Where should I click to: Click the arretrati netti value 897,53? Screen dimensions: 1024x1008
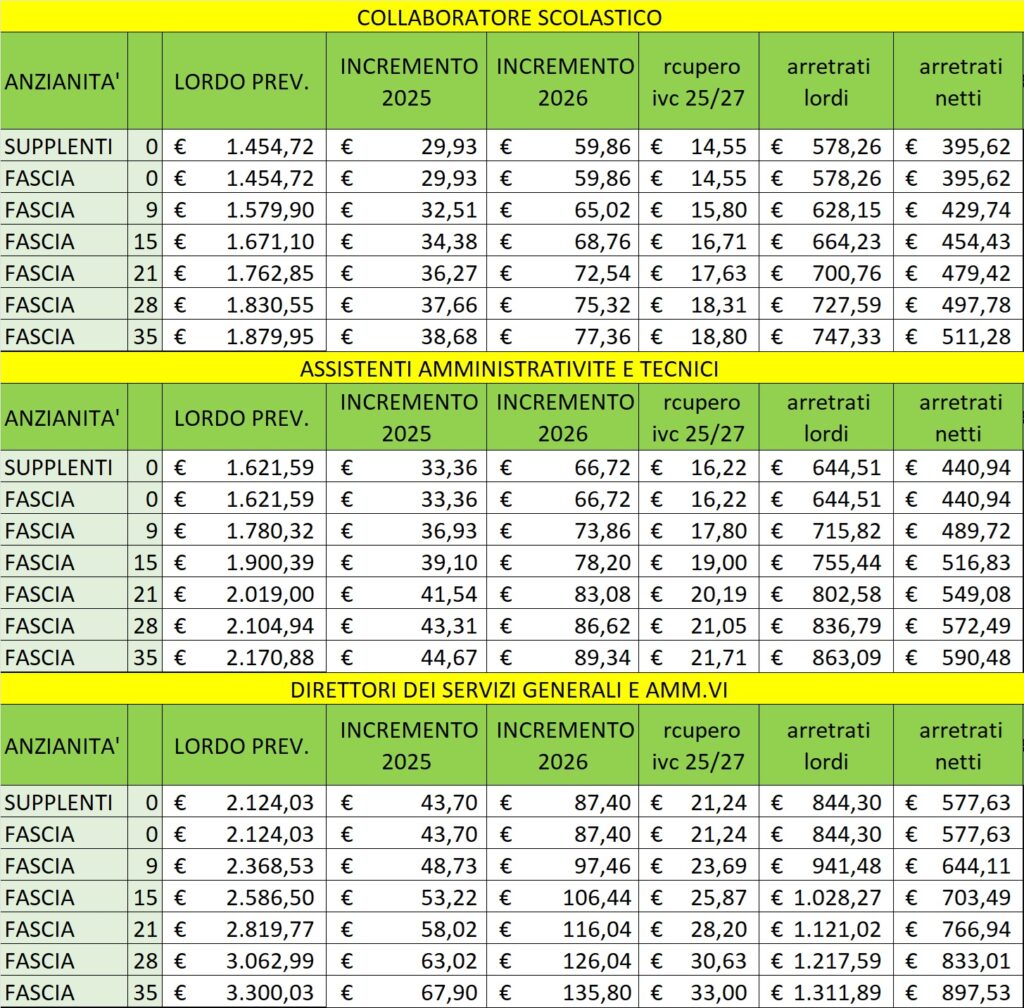(958, 993)
